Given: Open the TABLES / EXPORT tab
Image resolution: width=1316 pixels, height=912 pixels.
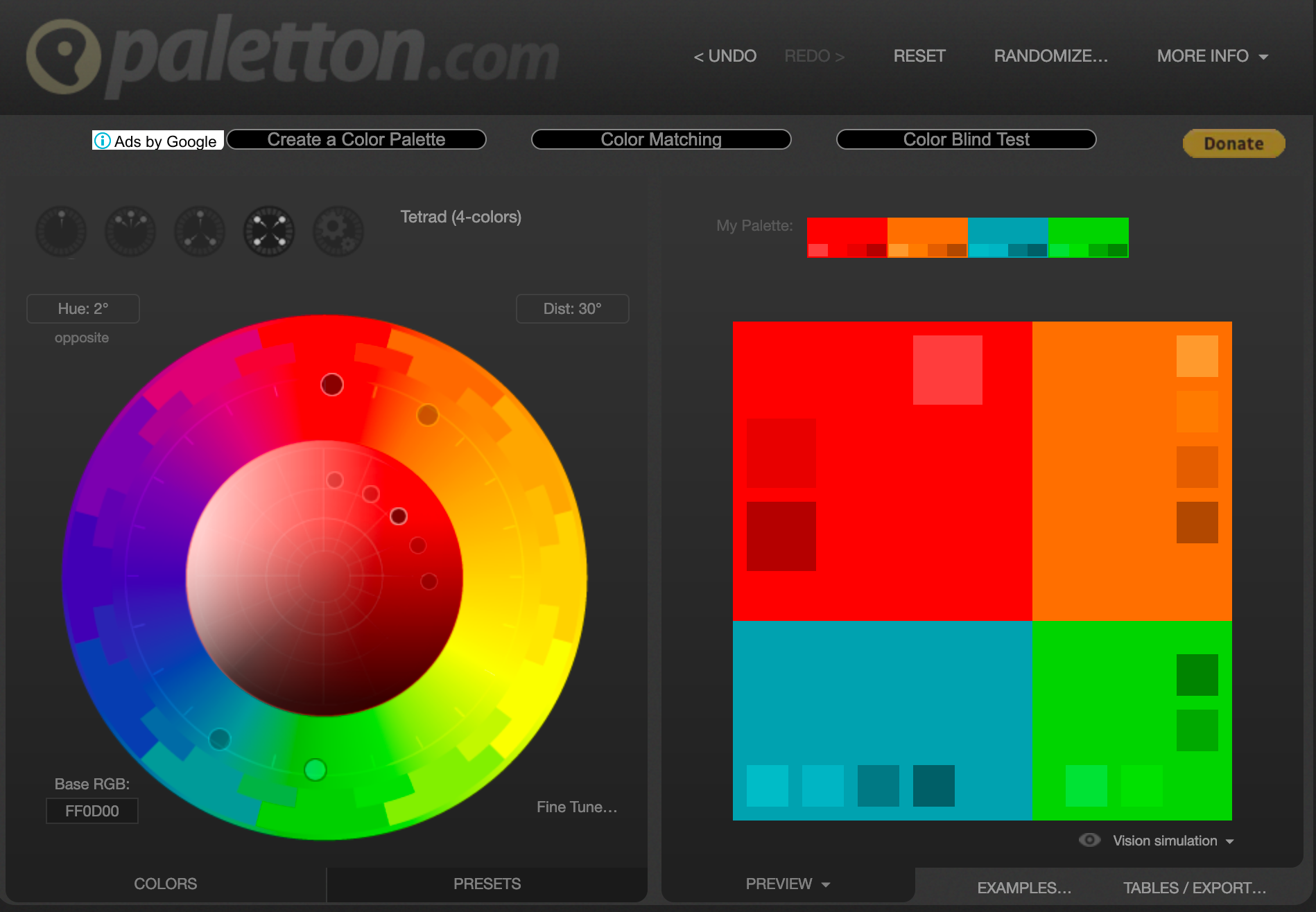Looking at the screenshot, I should coord(1194,887).
